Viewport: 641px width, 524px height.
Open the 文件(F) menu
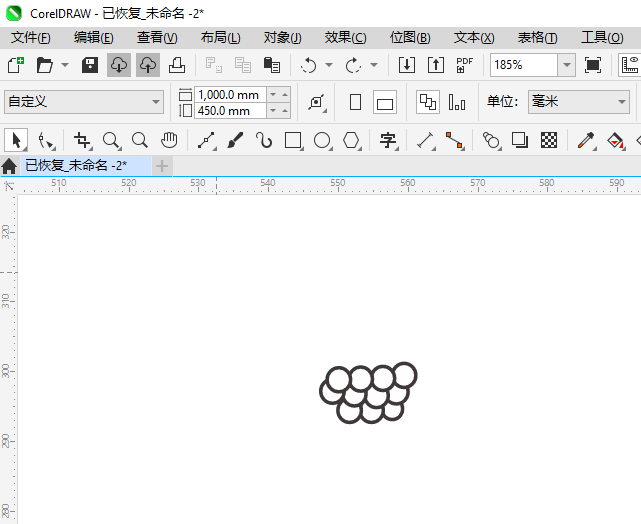click(31, 38)
